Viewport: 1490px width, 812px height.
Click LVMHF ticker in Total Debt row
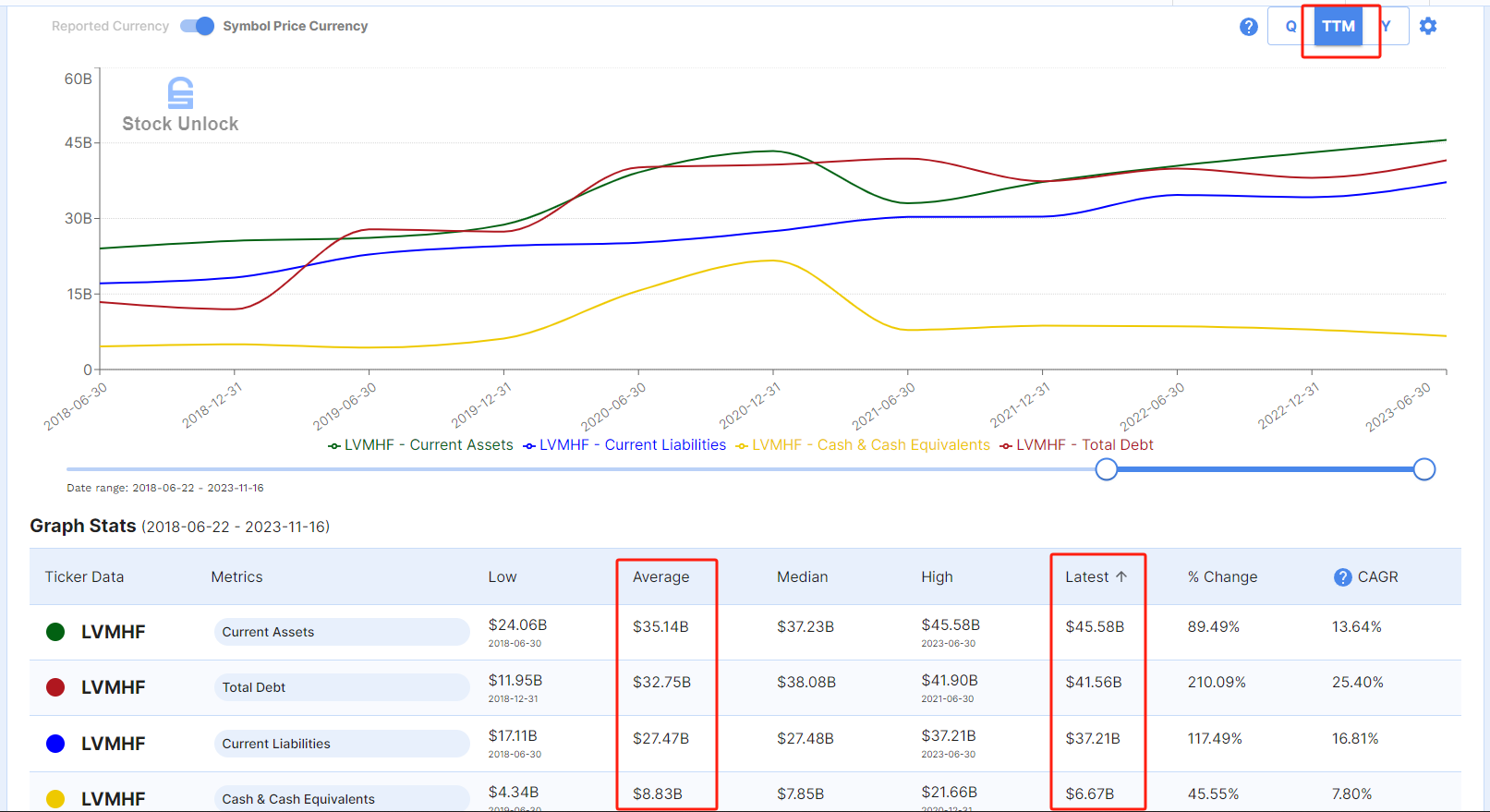tap(113, 687)
